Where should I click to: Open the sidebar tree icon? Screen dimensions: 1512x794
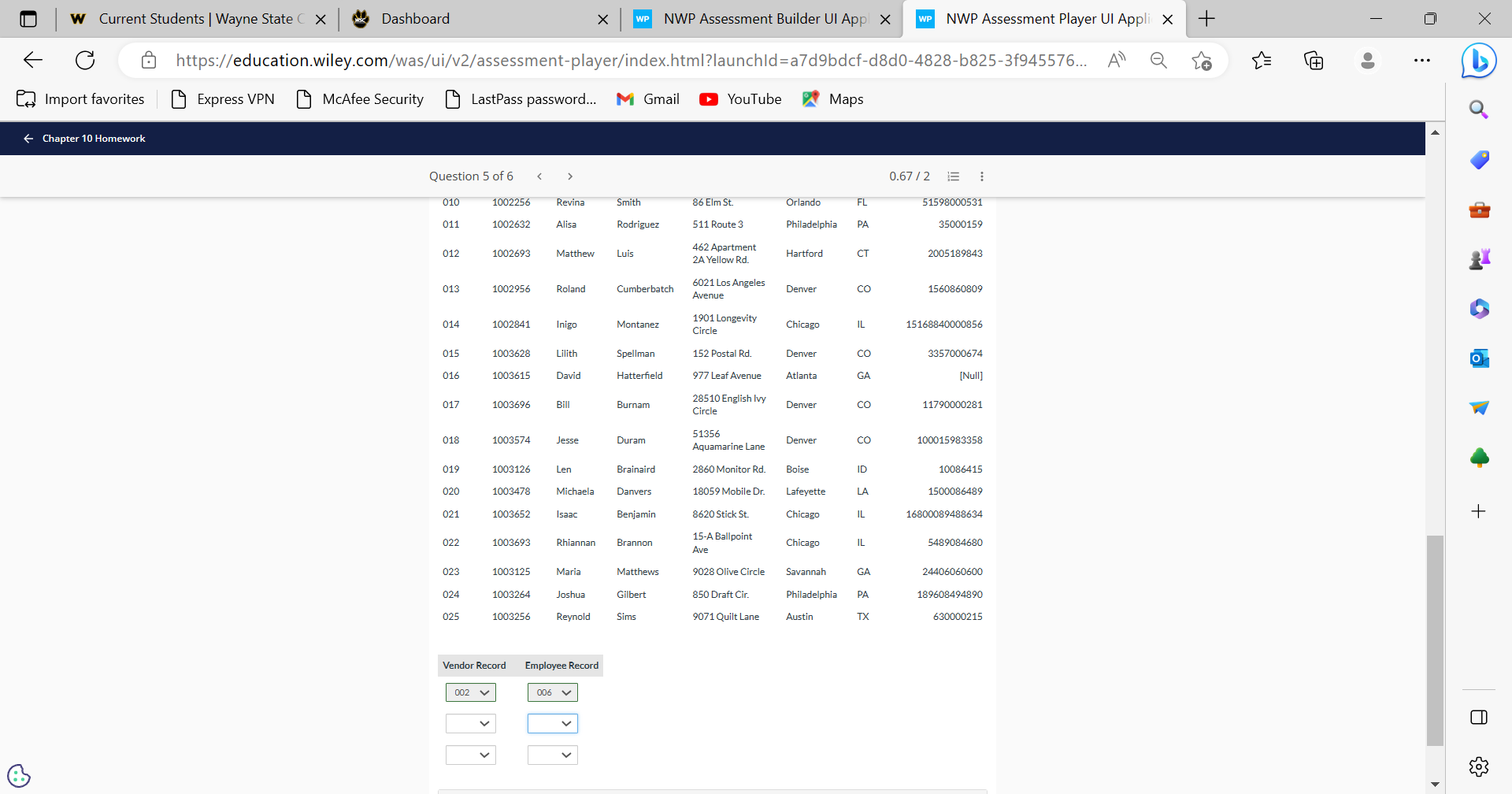[x=1479, y=458]
